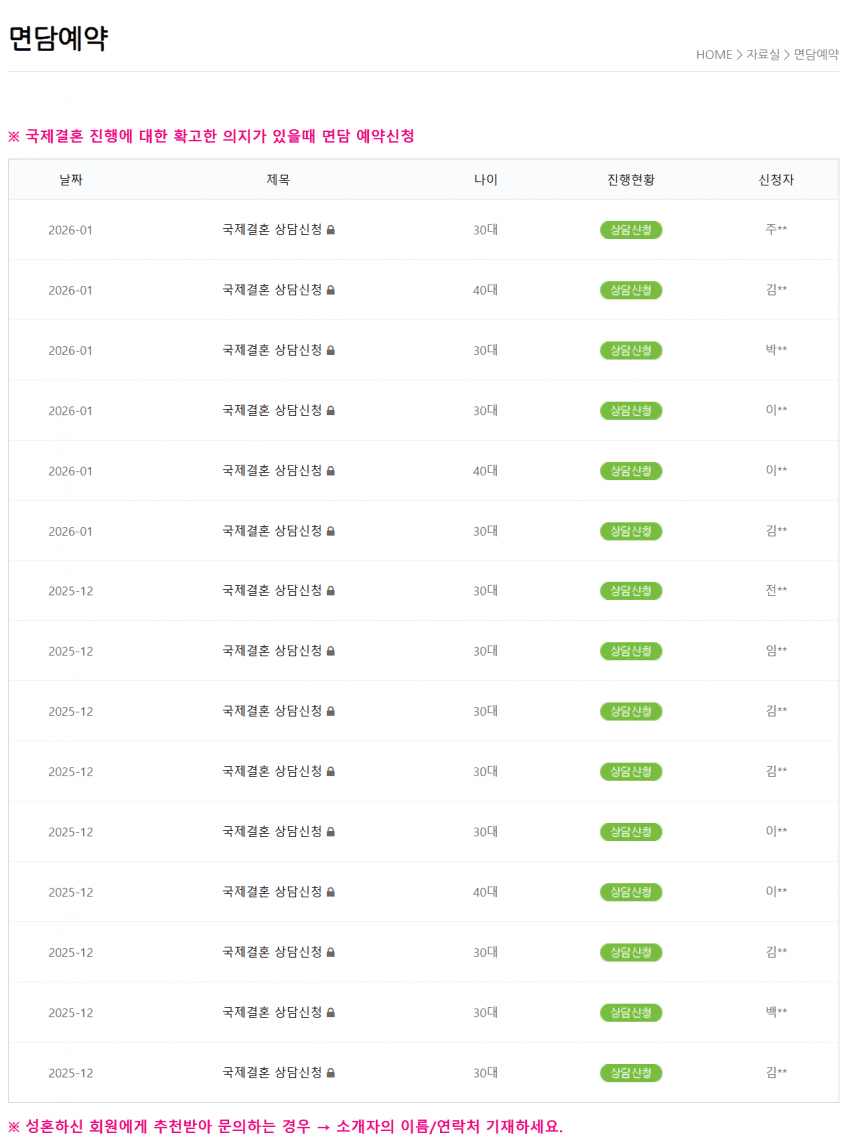The height and width of the screenshot is (1139, 850).
Task: Click lock icon in 주** applicant's row
Action: click(x=331, y=230)
